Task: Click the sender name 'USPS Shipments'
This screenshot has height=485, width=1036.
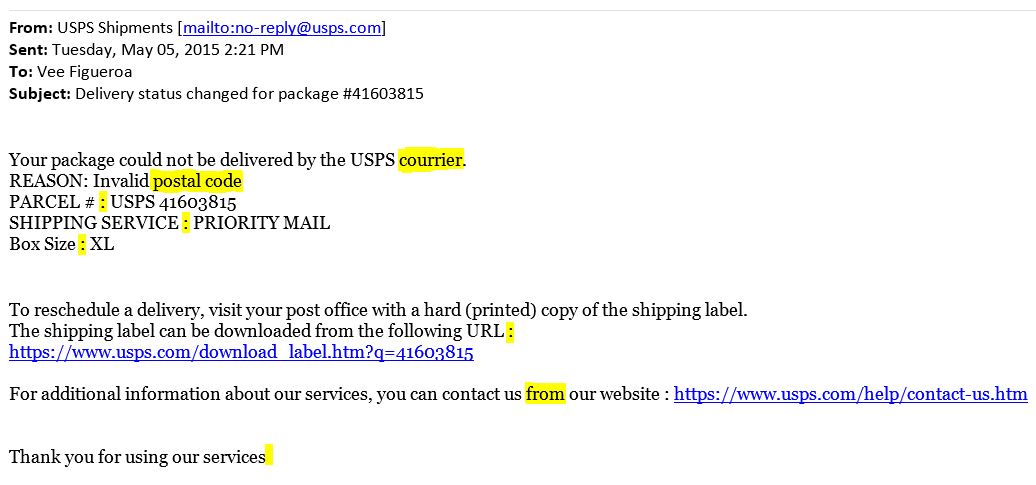Action: pyautogui.click(x=115, y=28)
